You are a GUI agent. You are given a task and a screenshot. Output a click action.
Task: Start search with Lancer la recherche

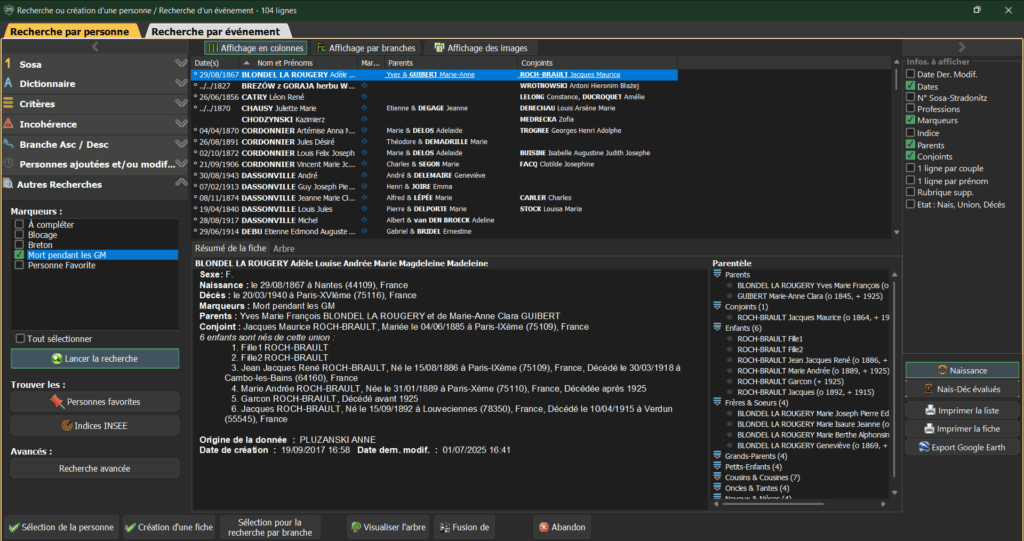coord(95,358)
